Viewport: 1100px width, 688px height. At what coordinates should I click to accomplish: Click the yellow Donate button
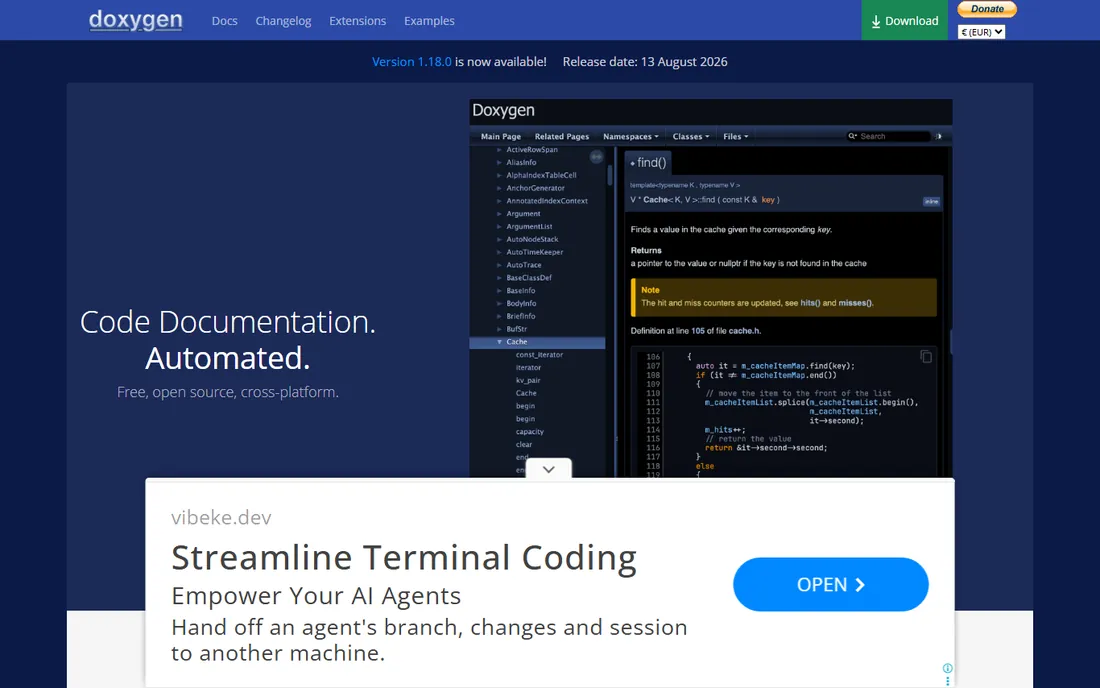(x=987, y=9)
